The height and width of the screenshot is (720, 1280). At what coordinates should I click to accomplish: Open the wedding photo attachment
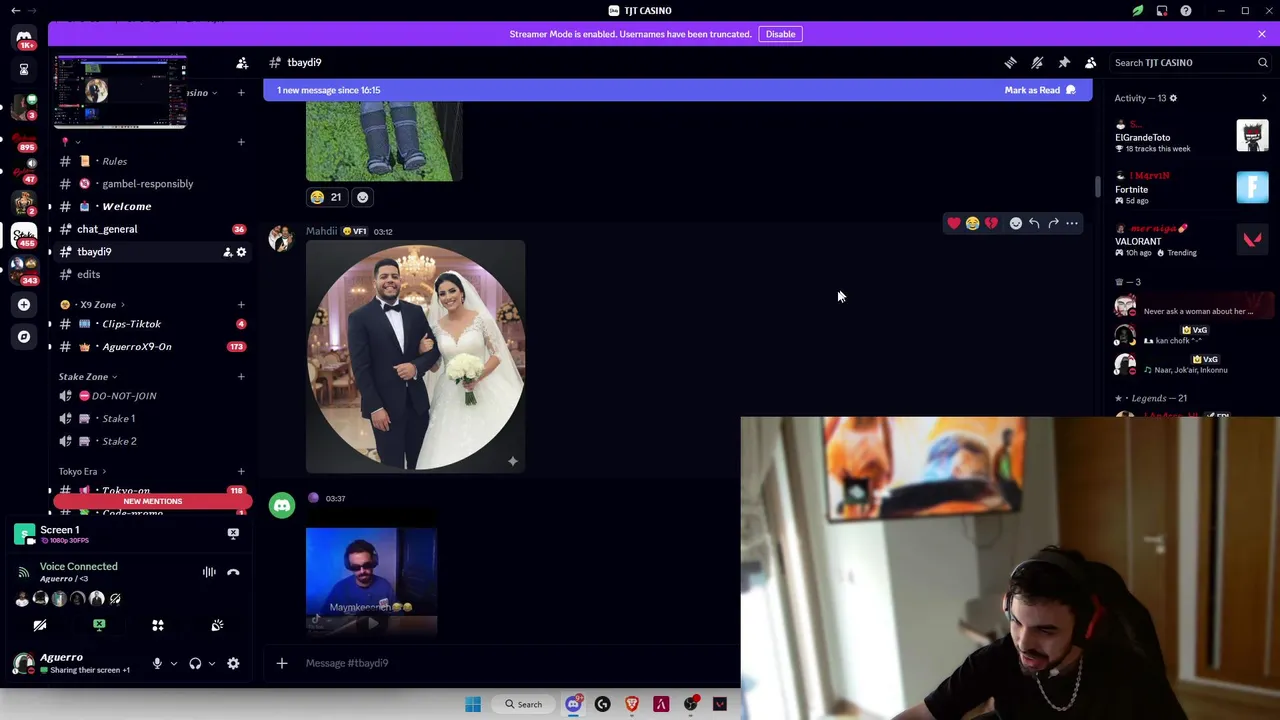[415, 355]
